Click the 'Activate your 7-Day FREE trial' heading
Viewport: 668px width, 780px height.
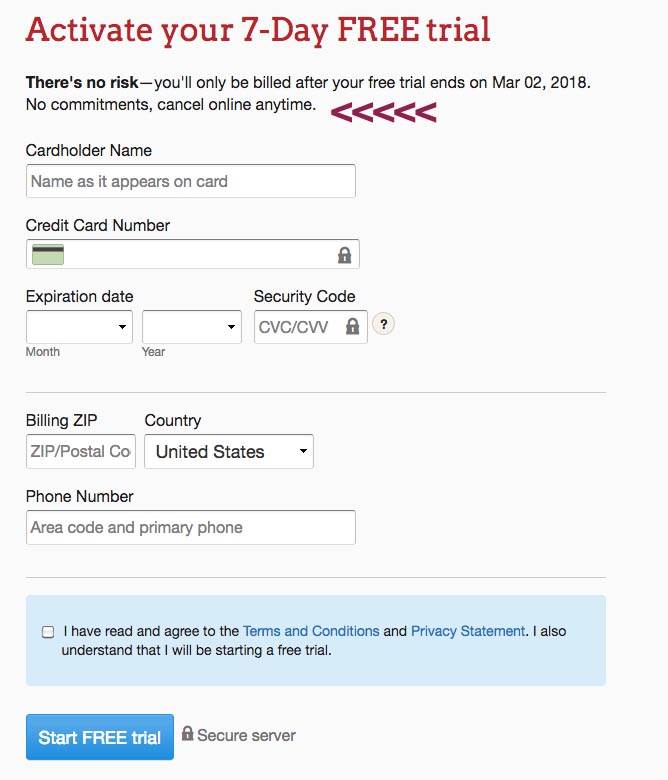tap(258, 29)
